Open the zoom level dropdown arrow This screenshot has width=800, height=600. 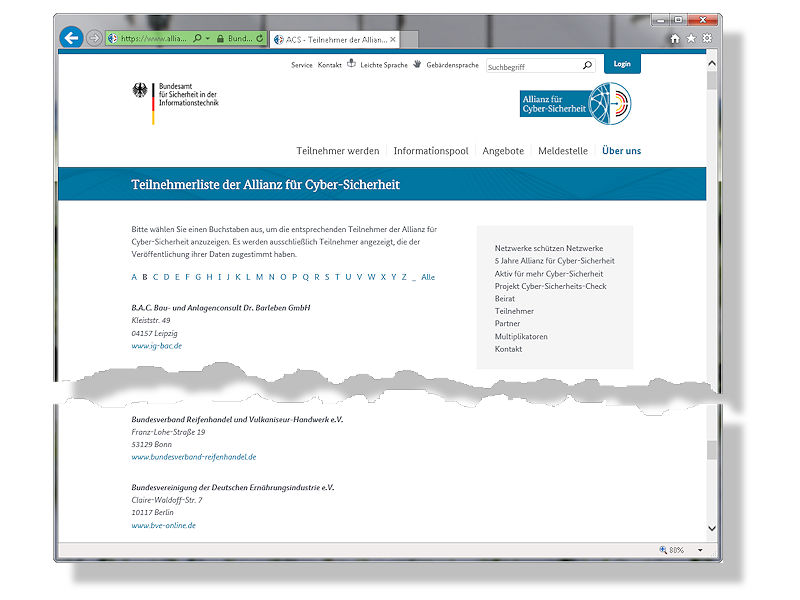[x=700, y=550]
